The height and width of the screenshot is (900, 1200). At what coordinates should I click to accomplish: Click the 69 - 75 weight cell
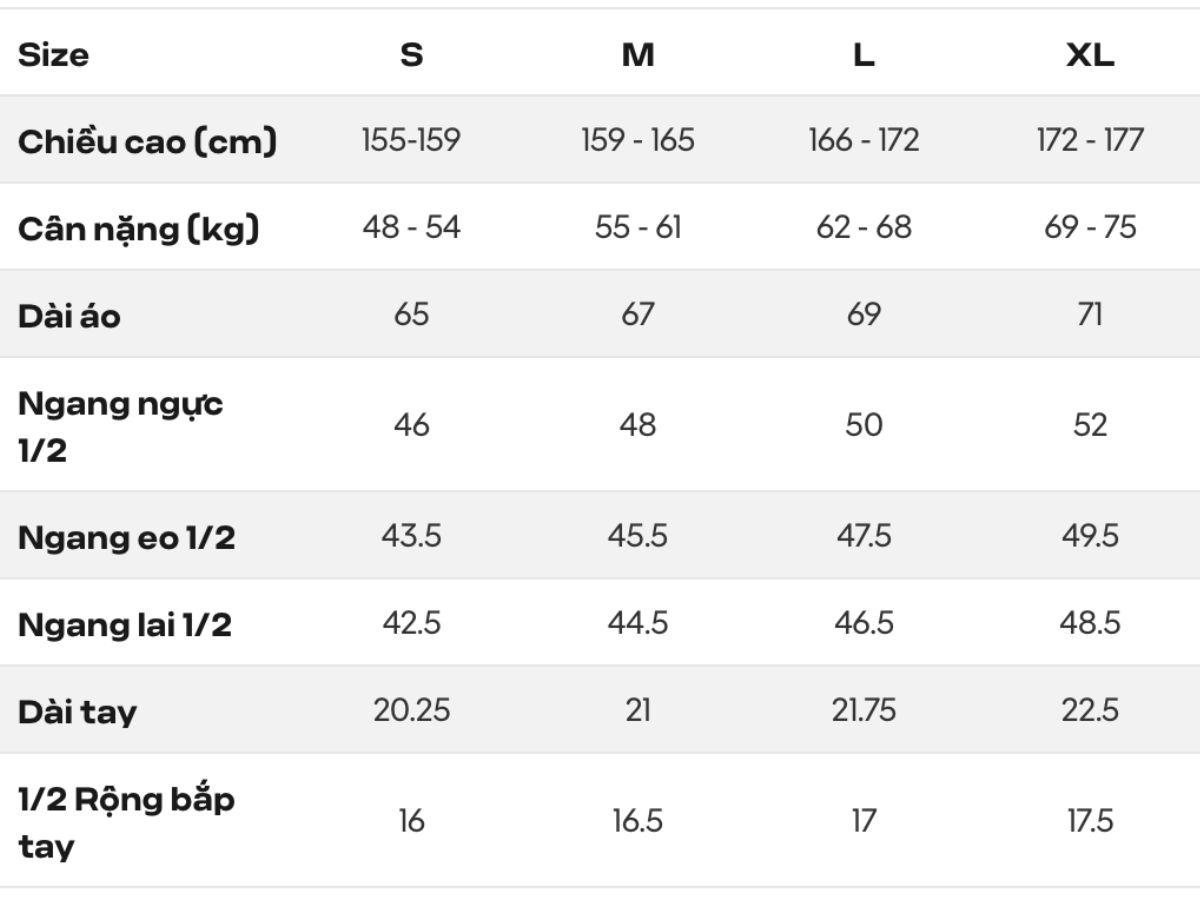[1090, 227]
